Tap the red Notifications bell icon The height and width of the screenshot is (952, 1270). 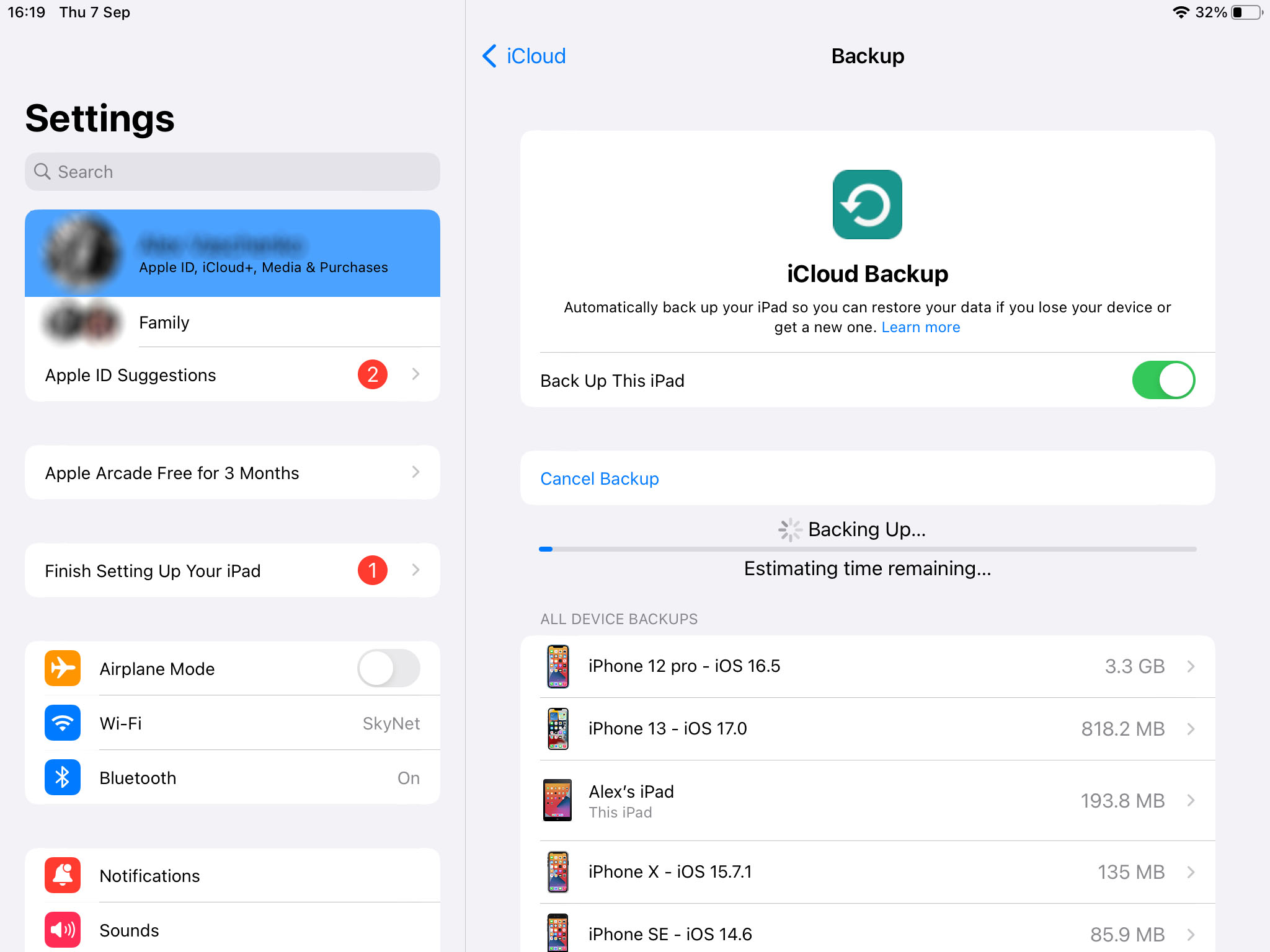(x=63, y=875)
